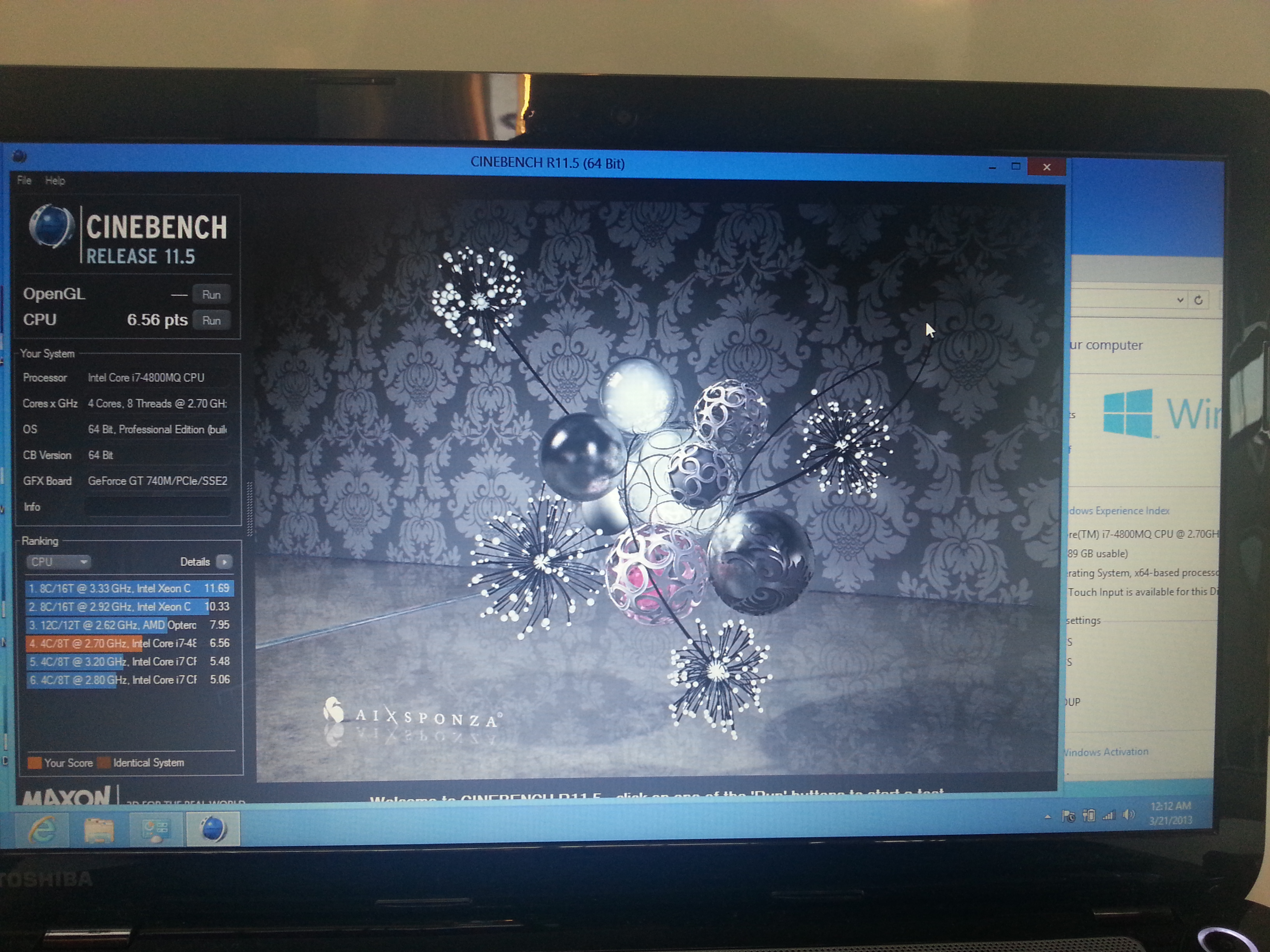Viewport: 1270px width, 952px height.
Task: Select ranking entry 1 with score 11.69
Action: [130, 588]
